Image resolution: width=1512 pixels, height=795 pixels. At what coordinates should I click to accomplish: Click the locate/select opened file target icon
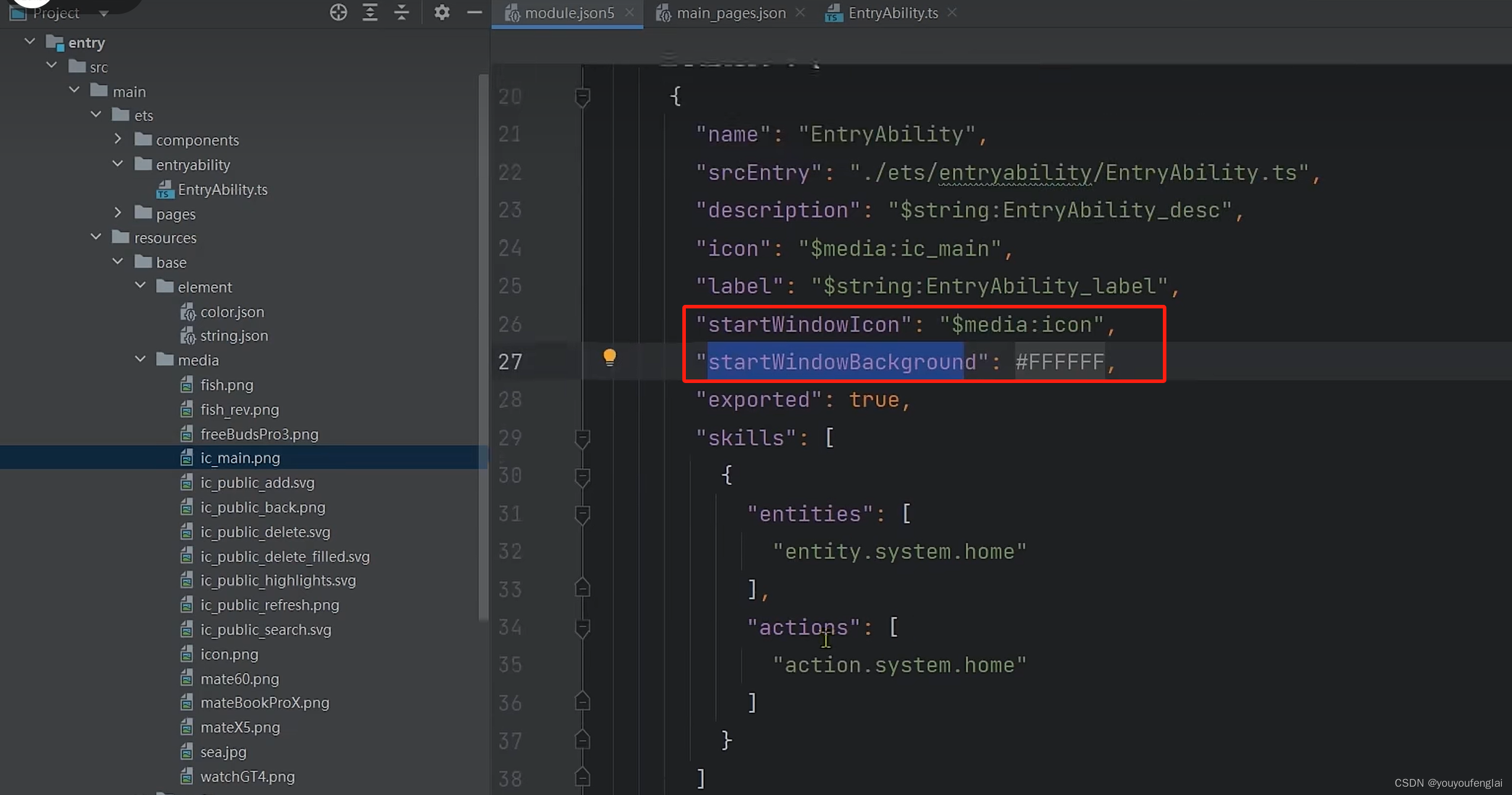tap(338, 12)
